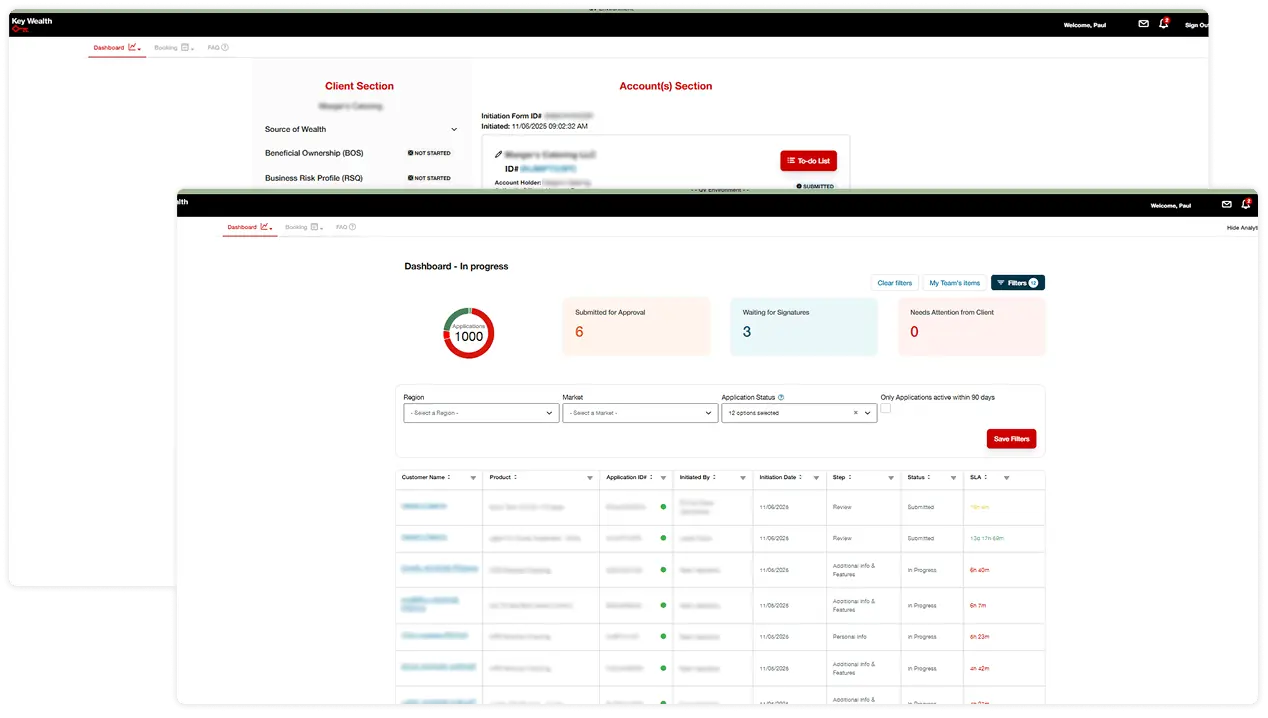Enable Only Applications active within 90 days
1268x718 pixels.
[885, 408]
